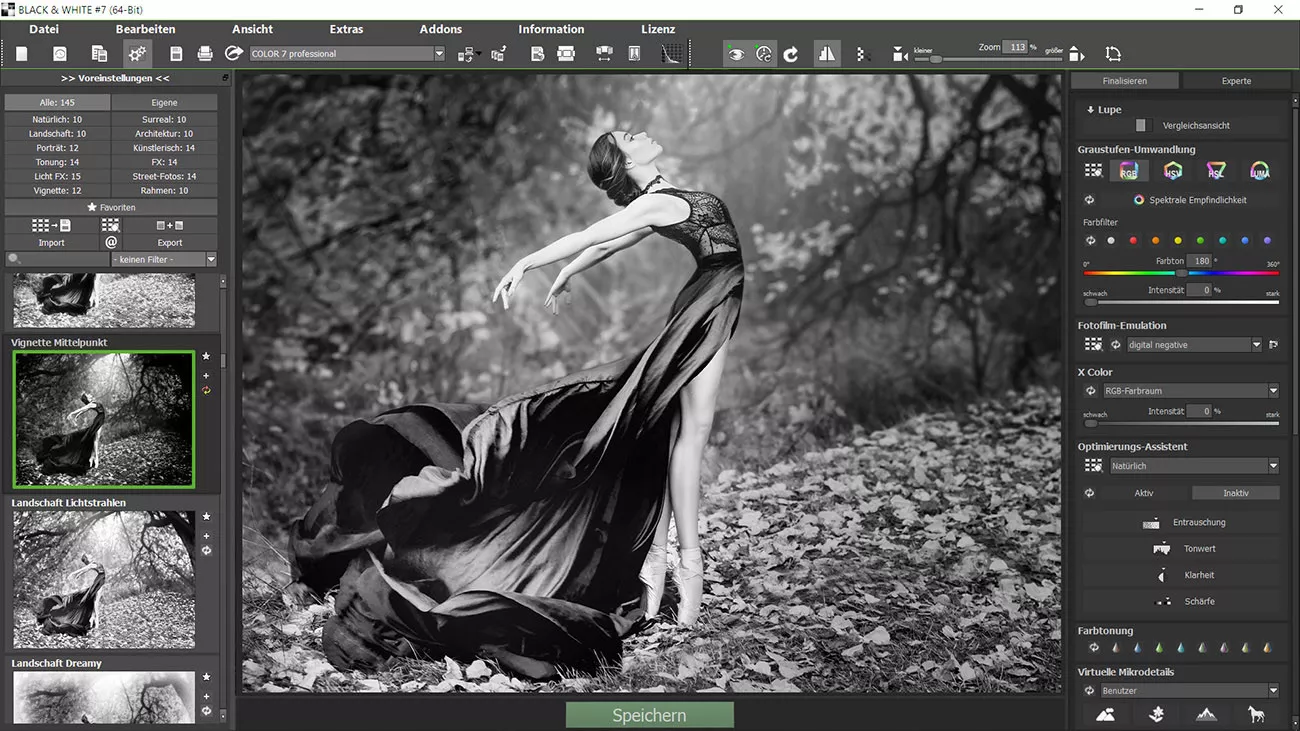Click the Speichern button

click(649, 715)
